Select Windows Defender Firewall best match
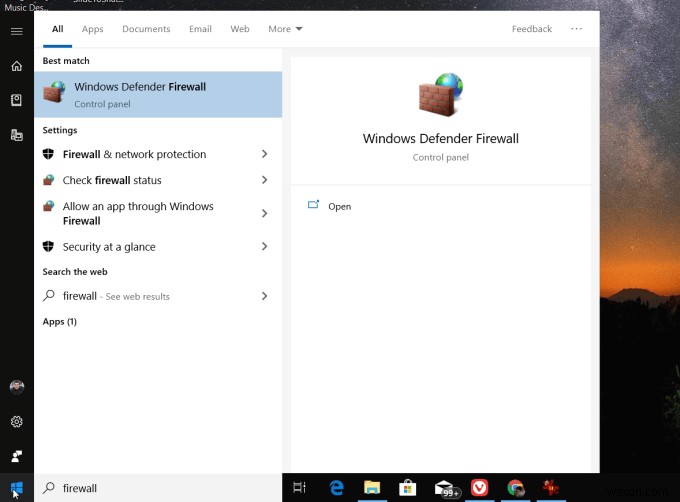Screen dimensions: 680x502 coord(158,95)
